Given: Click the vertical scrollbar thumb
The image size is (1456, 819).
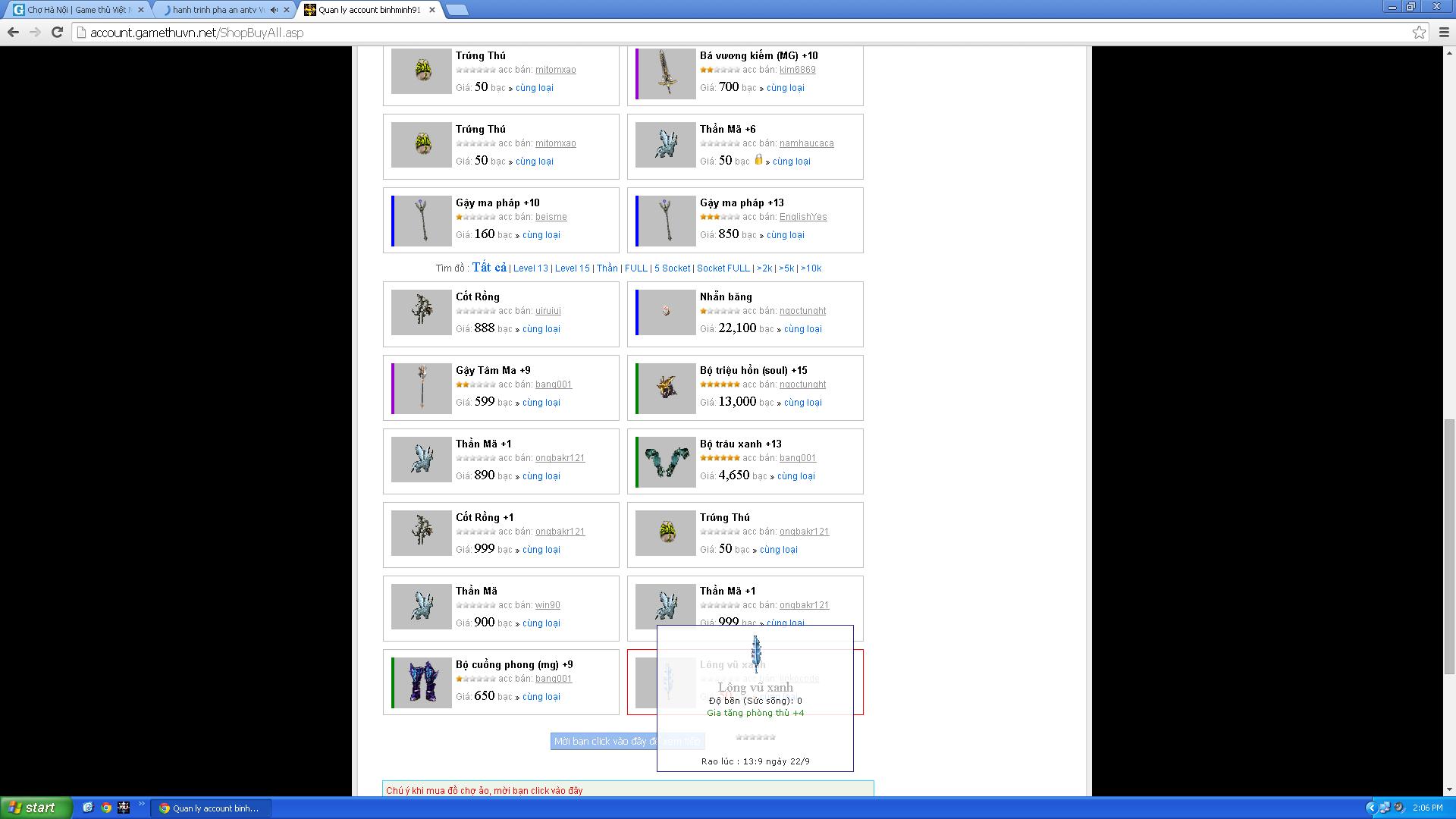Looking at the screenshot, I should tap(1449, 546).
